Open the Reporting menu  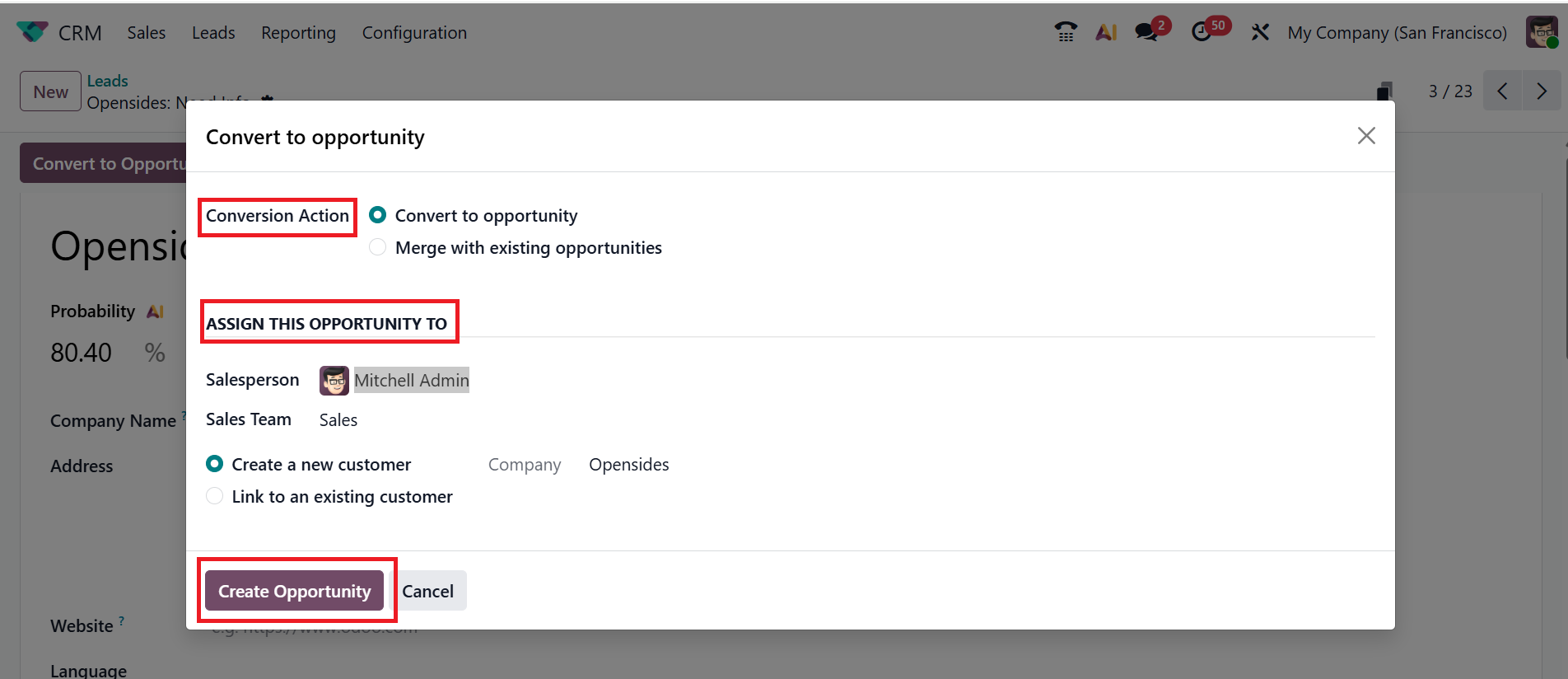(x=298, y=33)
